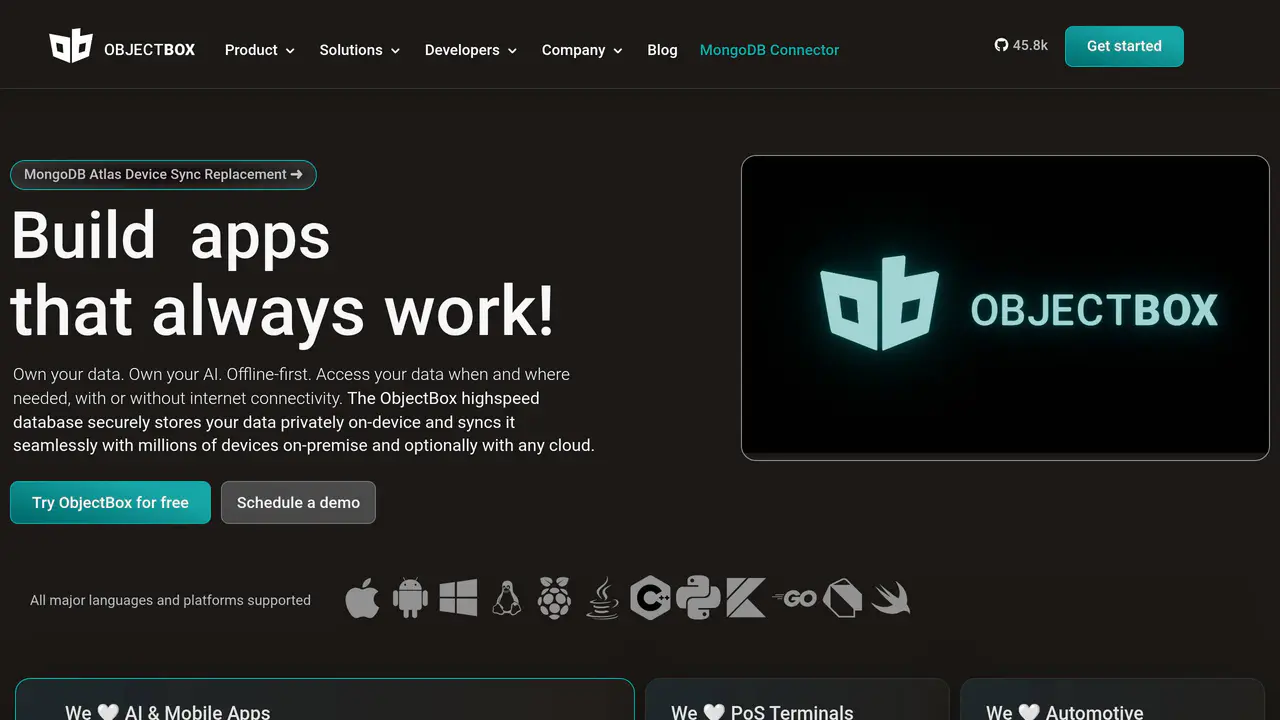The width and height of the screenshot is (1280, 720).
Task: Open the MongoDB Connector nav link
Action: click(x=769, y=50)
